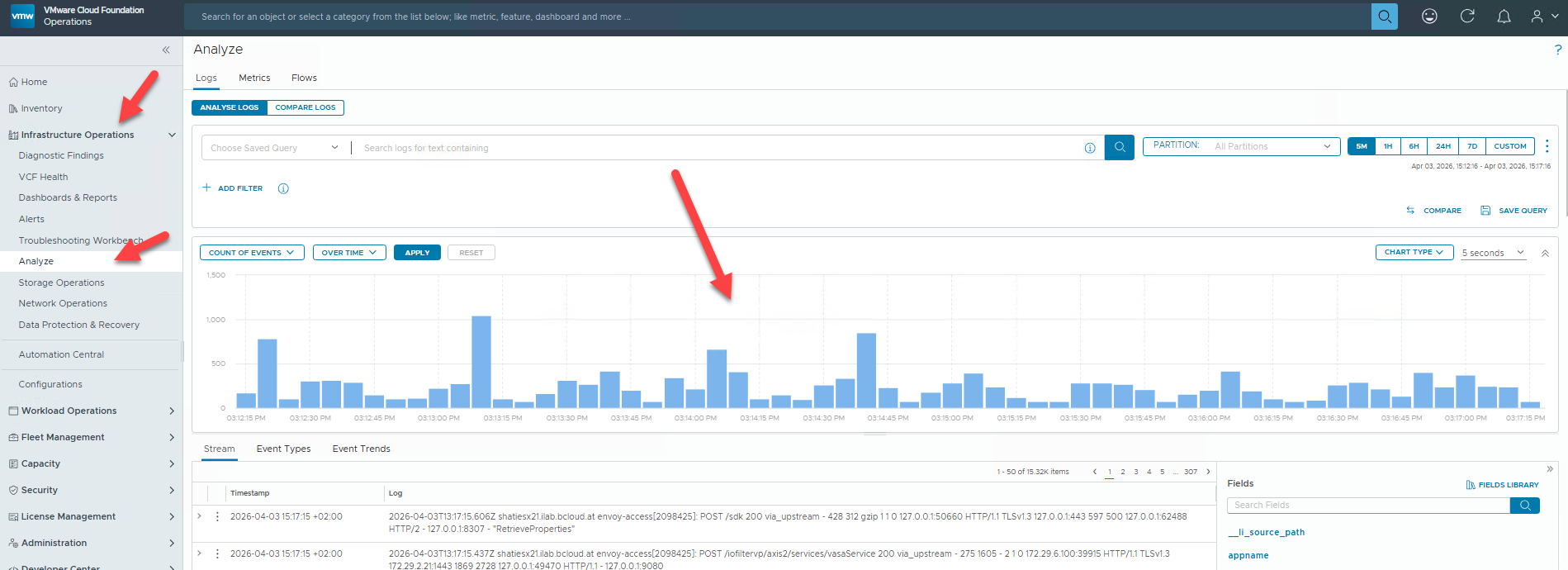
Task: Select the 1H time range
Action: (x=1388, y=146)
